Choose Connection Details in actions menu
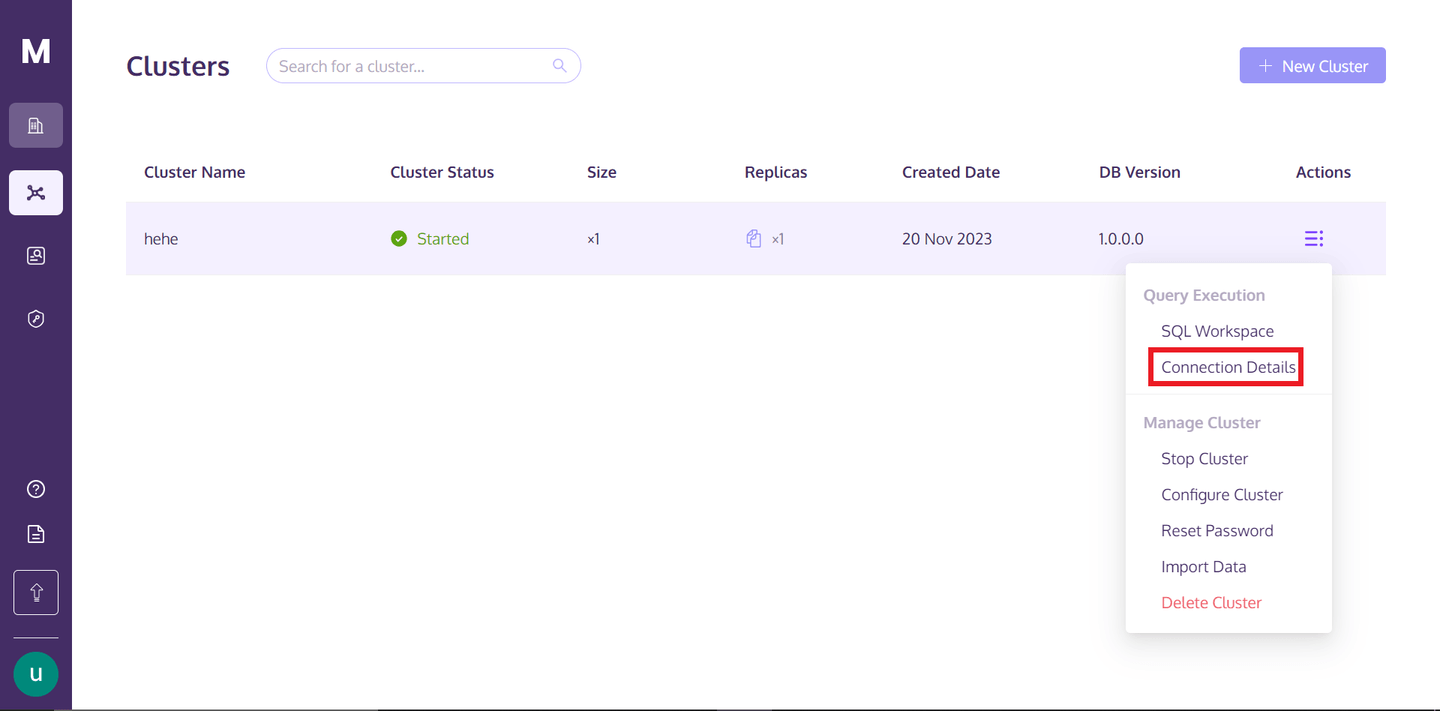 1228,367
